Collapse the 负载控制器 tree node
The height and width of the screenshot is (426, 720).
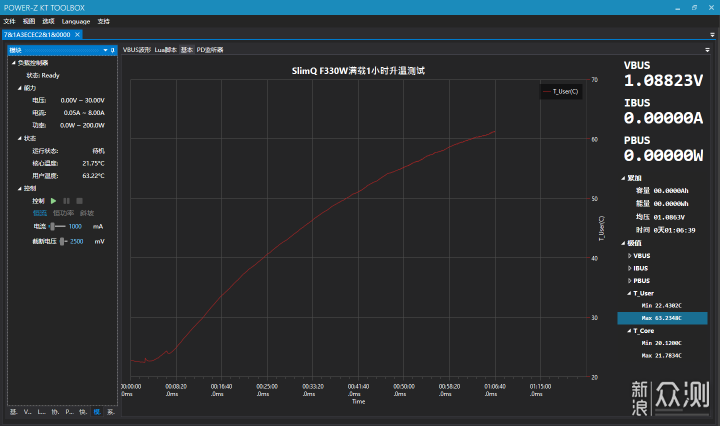[13, 63]
